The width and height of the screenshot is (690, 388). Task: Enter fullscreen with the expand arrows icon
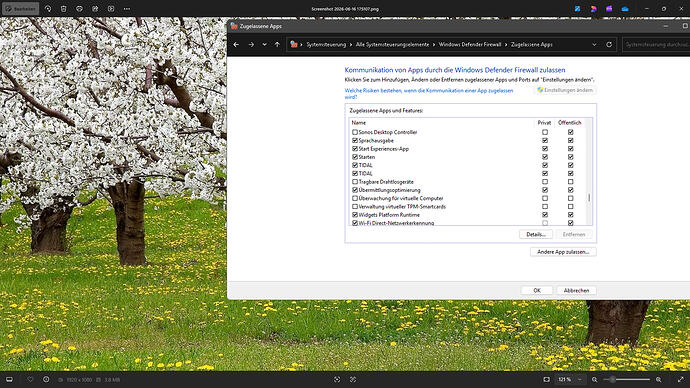coord(681,379)
